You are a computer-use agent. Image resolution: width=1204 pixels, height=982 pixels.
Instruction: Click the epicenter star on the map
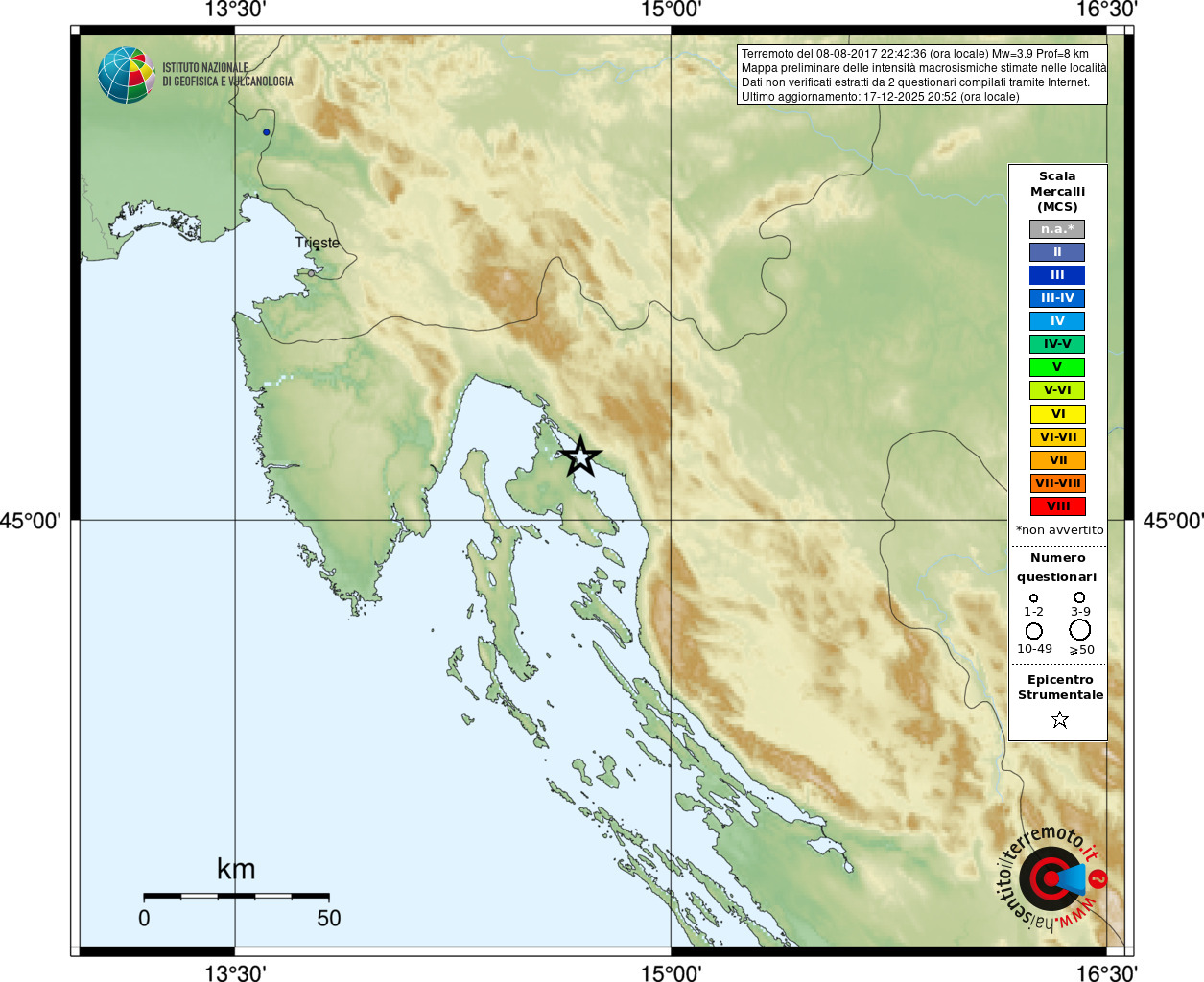pyautogui.click(x=580, y=456)
